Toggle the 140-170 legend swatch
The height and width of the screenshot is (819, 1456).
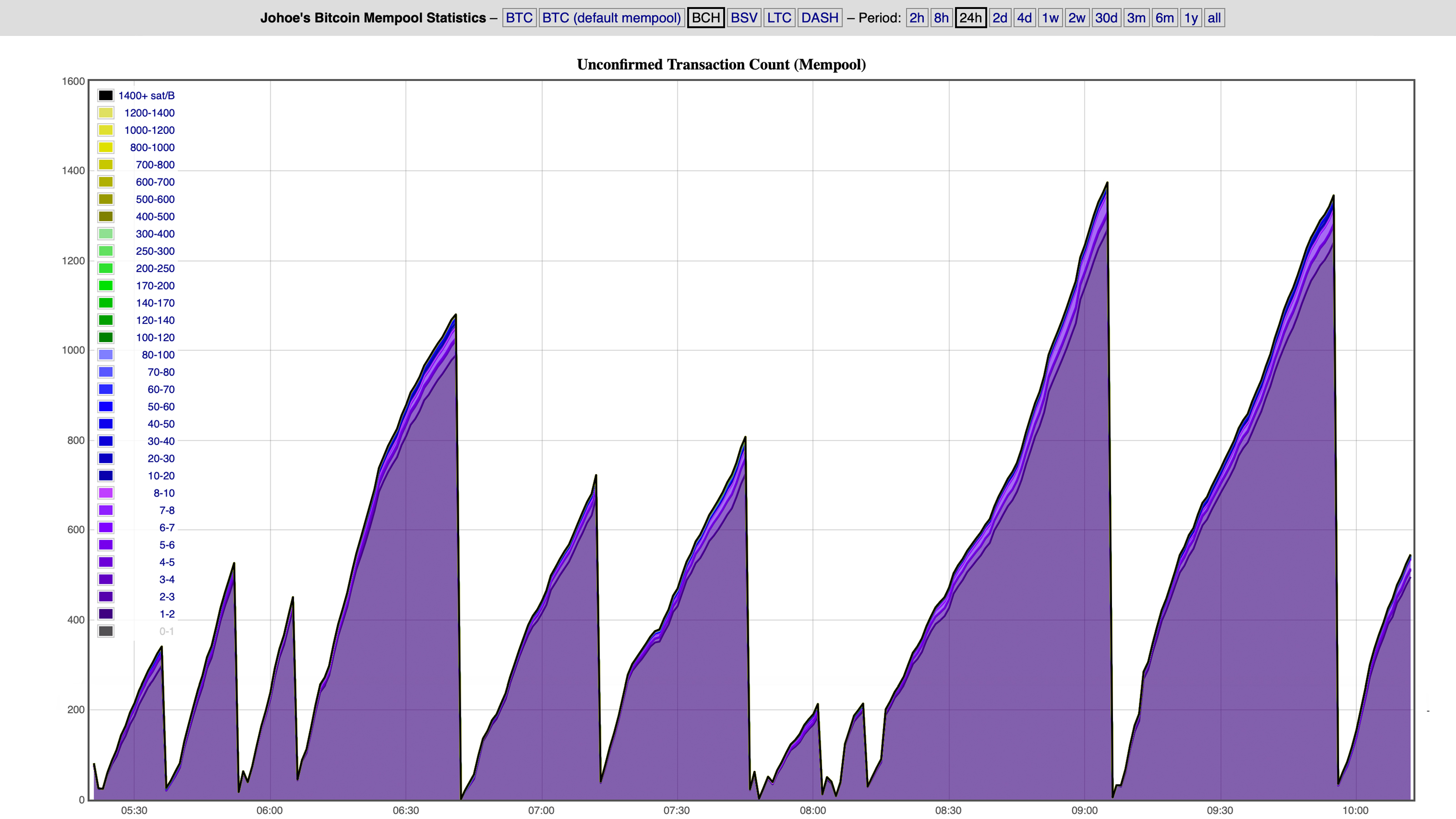point(106,303)
